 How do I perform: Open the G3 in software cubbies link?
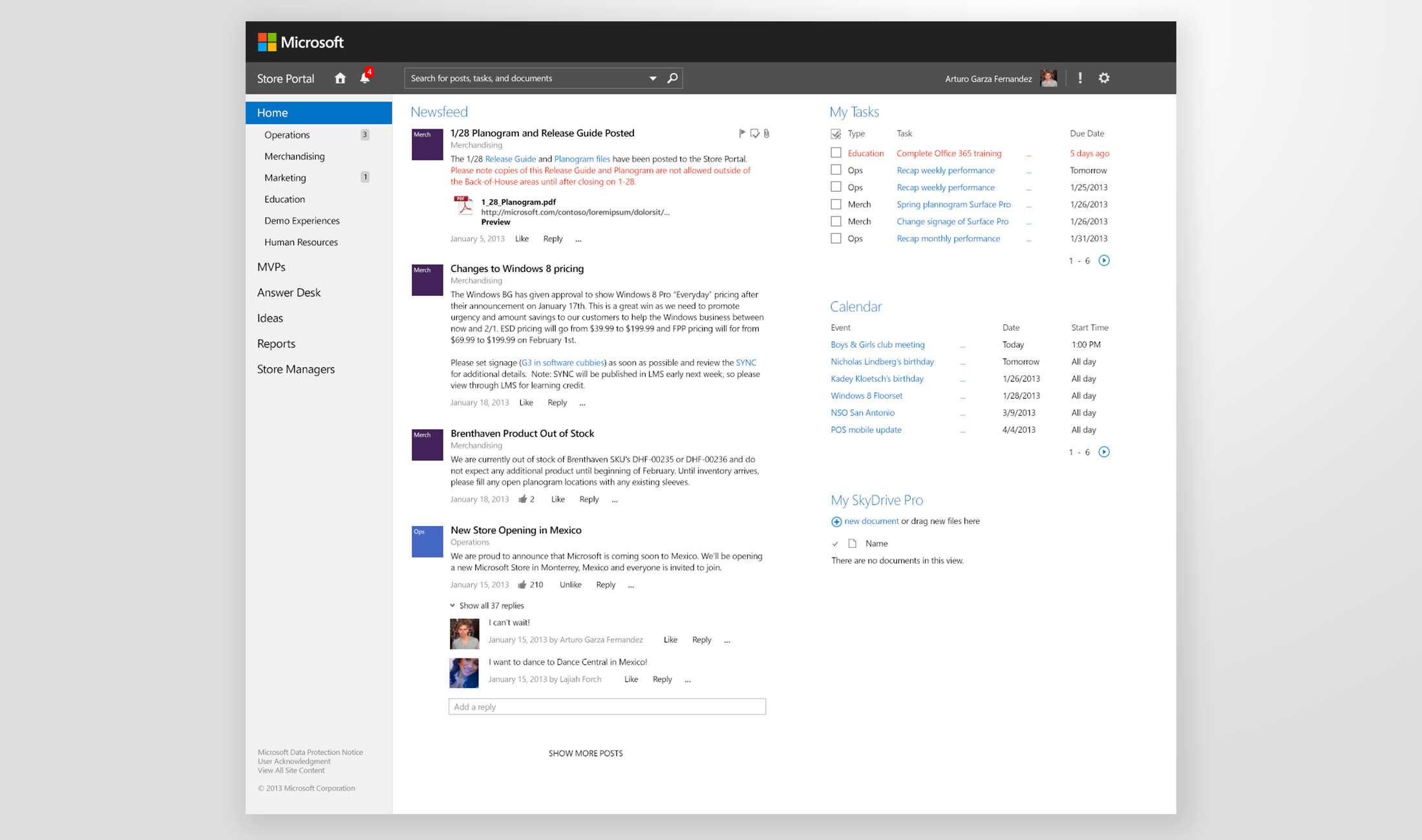(x=562, y=362)
